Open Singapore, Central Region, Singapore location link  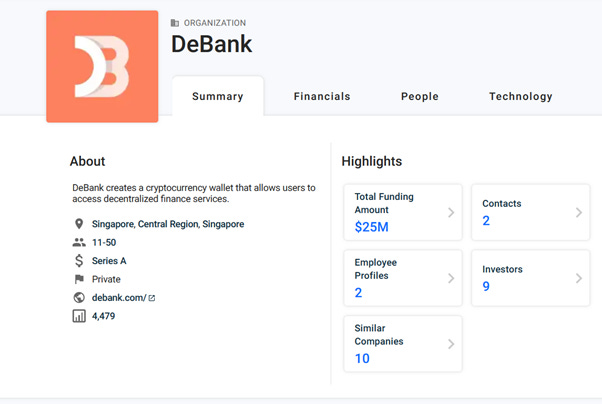[168, 224]
